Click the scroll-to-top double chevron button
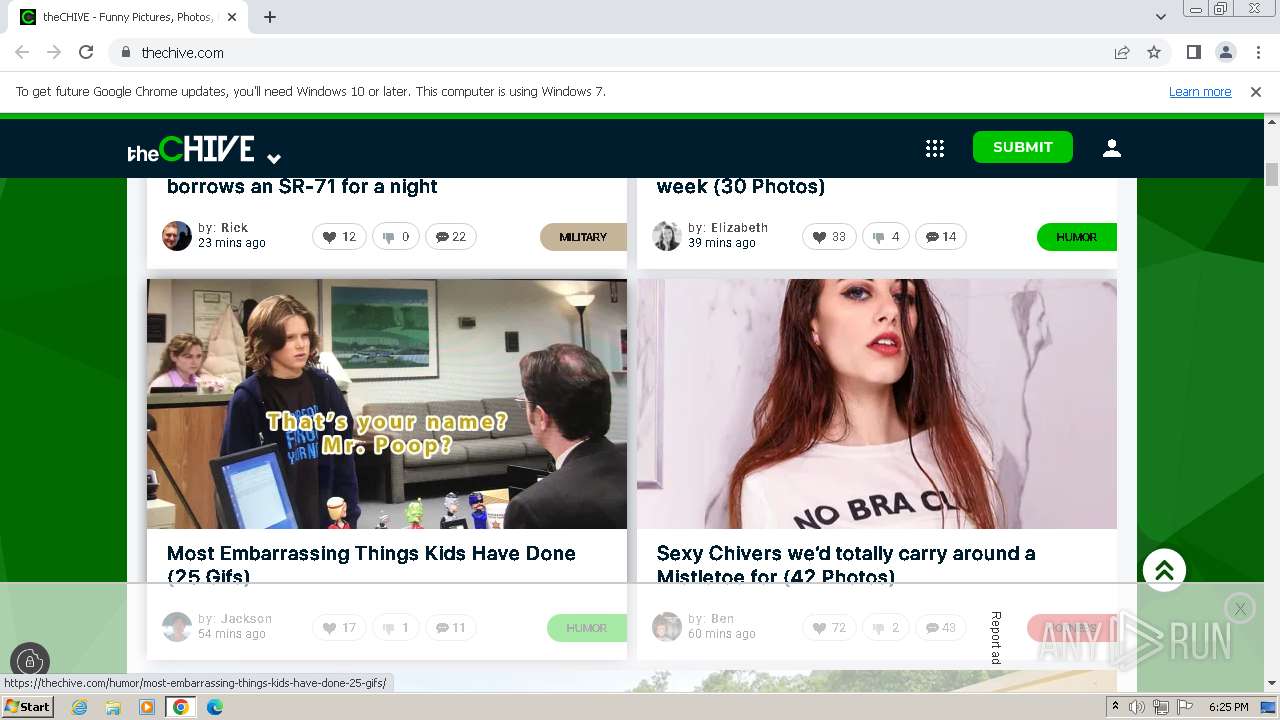 click(x=1164, y=570)
